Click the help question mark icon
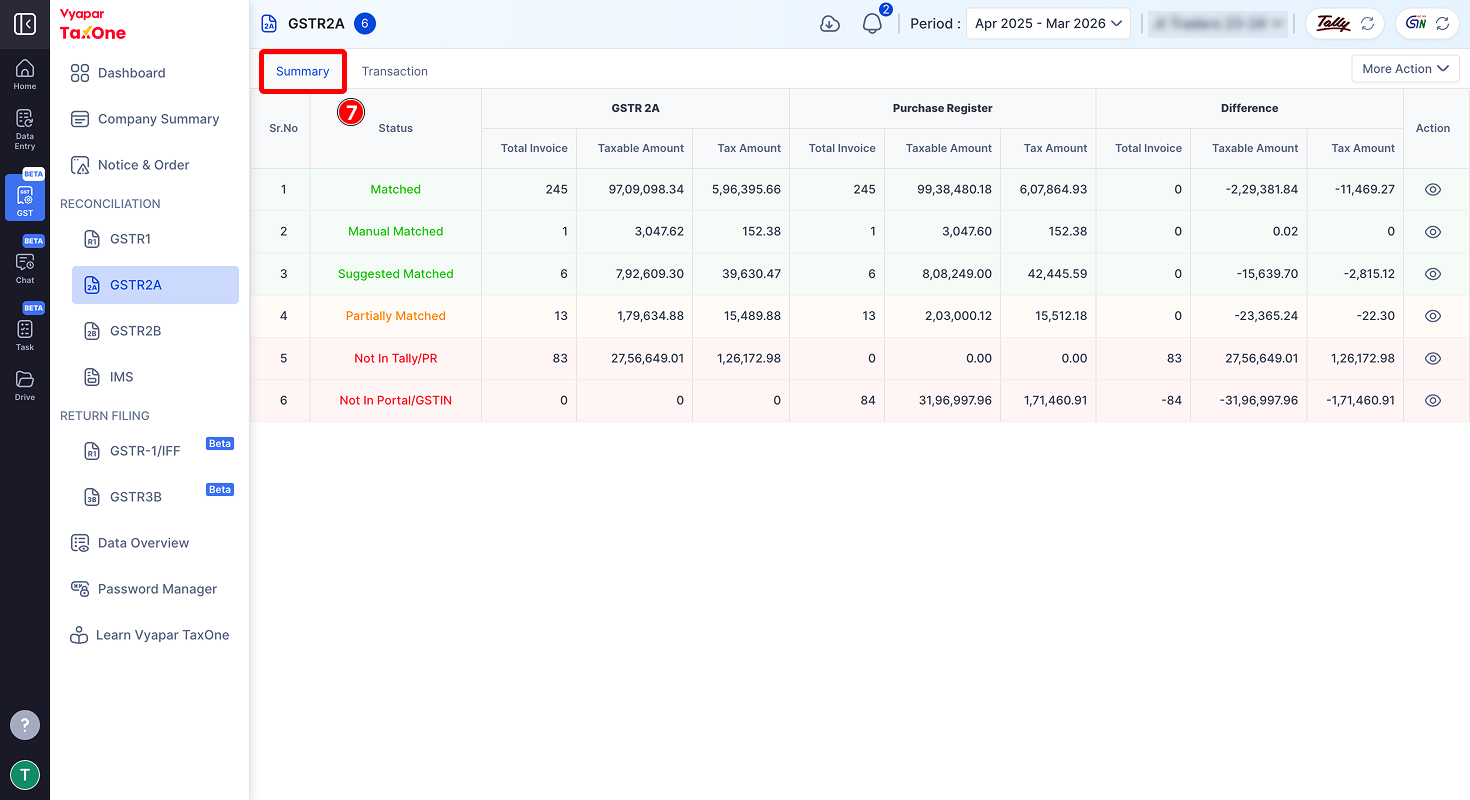 (x=25, y=725)
